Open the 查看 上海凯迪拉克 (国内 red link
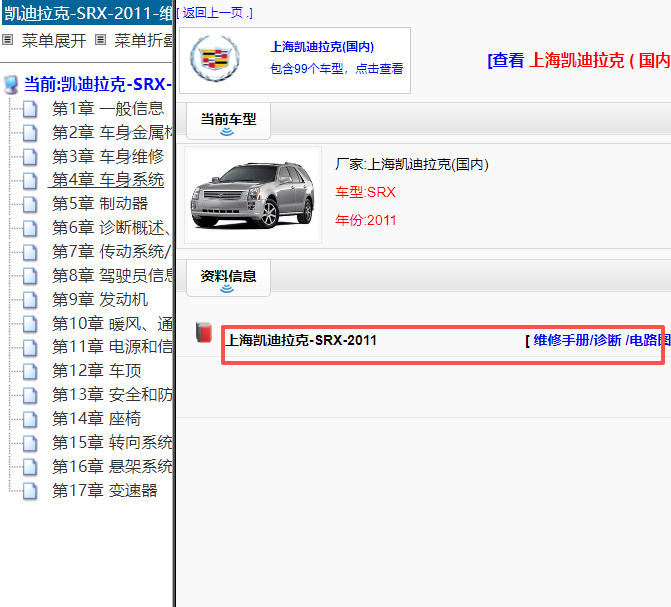The width and height of the screenshot is (671, 607). (579, 60)
